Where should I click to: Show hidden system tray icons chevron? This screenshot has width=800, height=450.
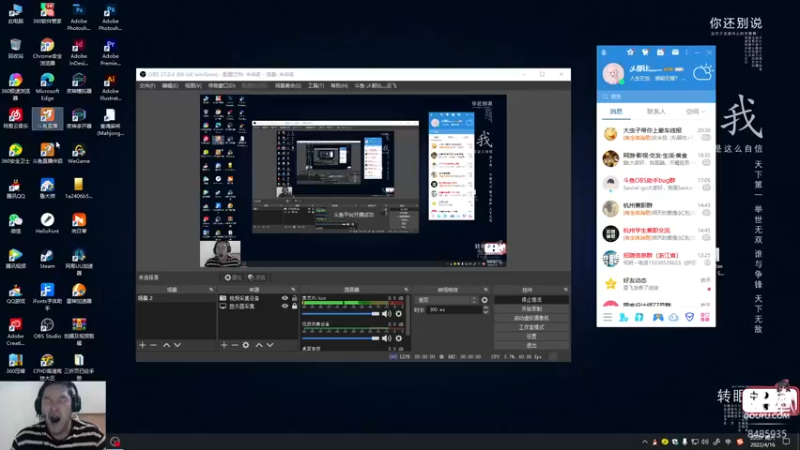pos(645,442)
